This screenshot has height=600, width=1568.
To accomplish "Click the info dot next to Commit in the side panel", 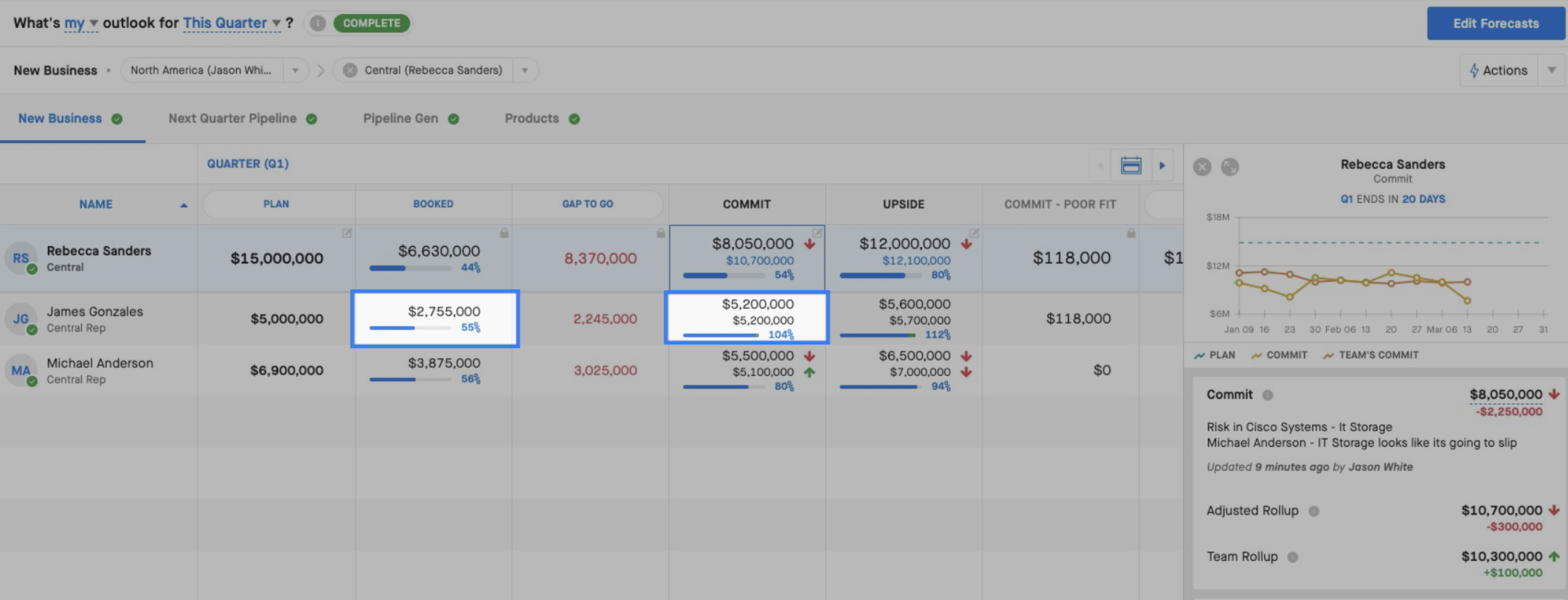I will 1268,395.
